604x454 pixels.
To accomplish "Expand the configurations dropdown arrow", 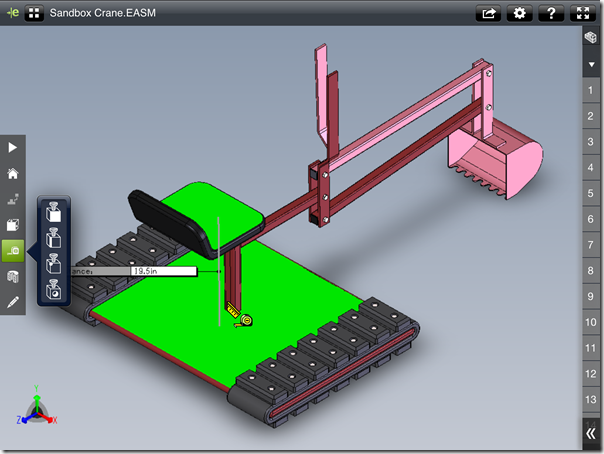I will (591, 64).
